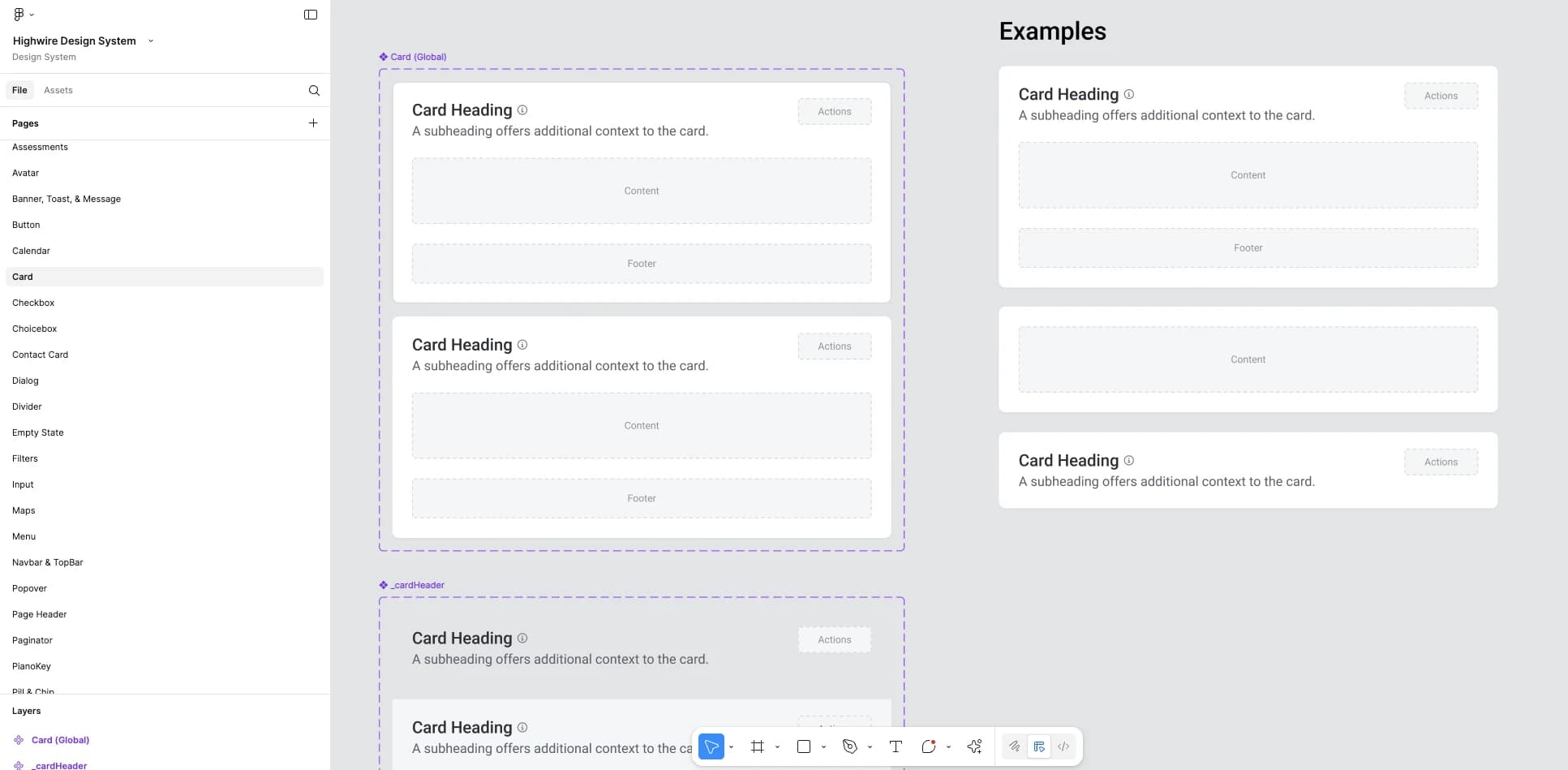
Task: Open the Contact Card page
Action: coord(164,355)
